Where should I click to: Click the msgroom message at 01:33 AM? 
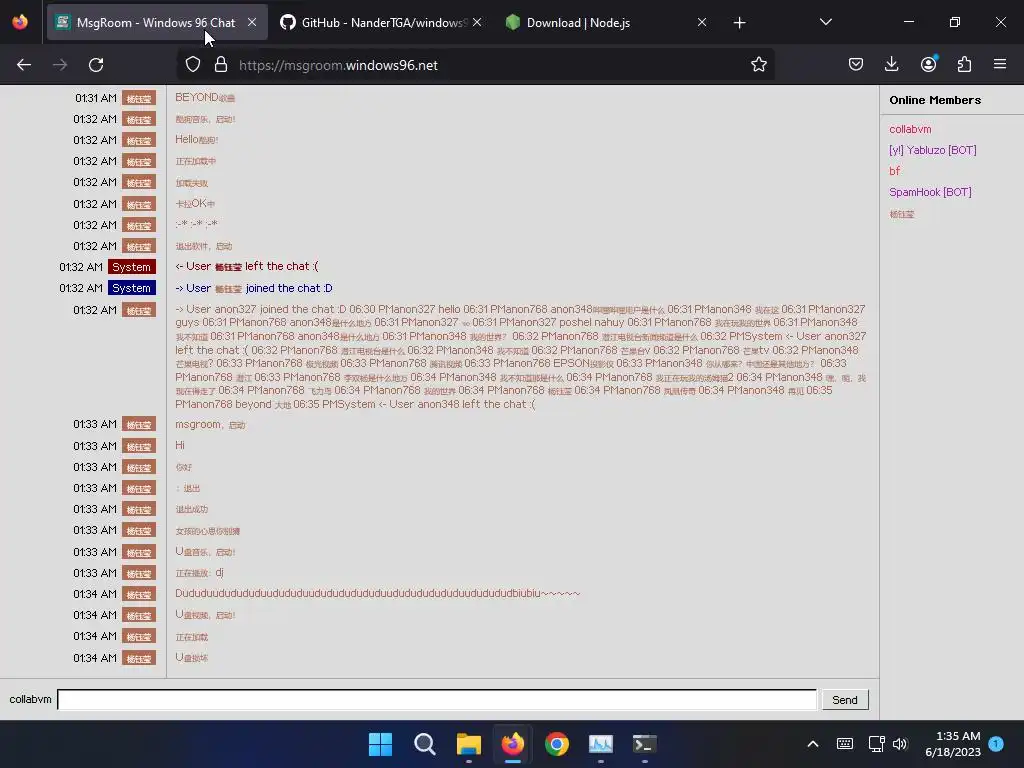(x=210, y=424)
